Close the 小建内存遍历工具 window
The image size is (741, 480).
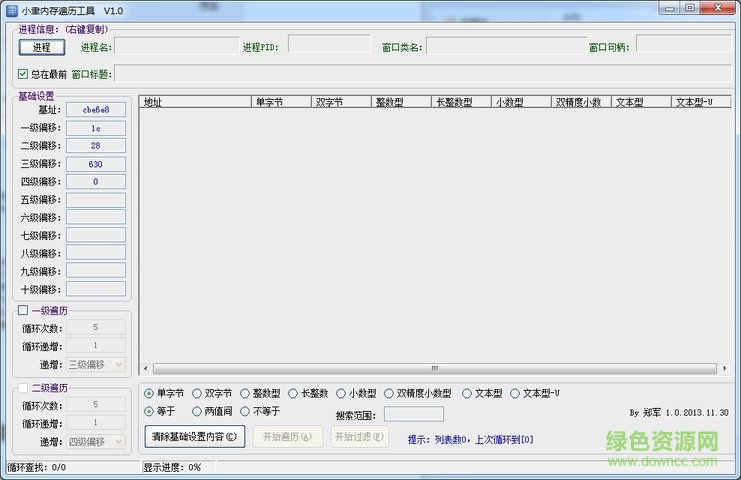(718, 8)
